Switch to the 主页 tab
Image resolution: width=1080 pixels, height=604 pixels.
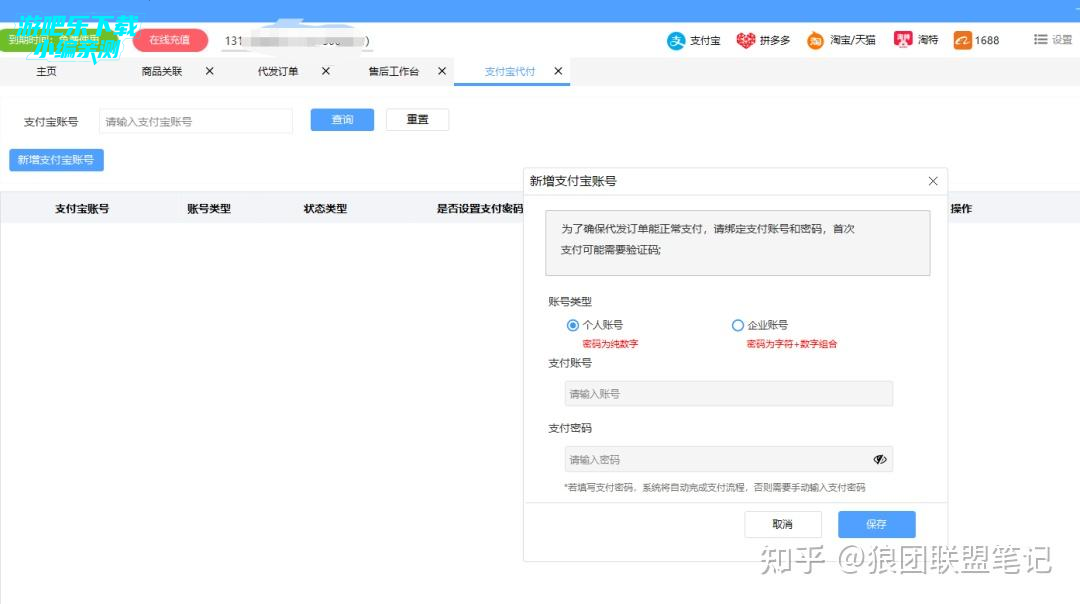(x=46, y=72)
